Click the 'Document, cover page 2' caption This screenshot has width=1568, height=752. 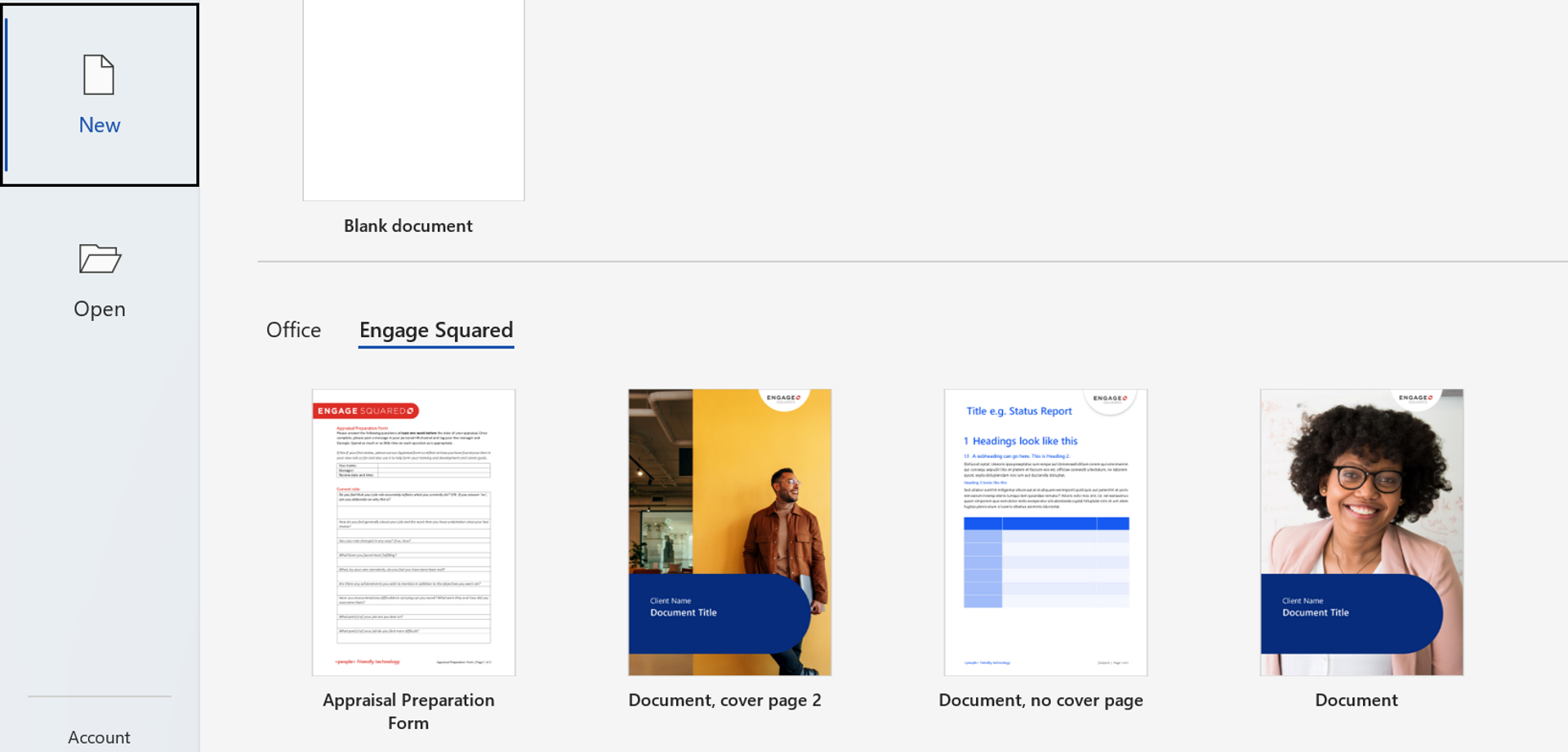[x=724, y=700]
